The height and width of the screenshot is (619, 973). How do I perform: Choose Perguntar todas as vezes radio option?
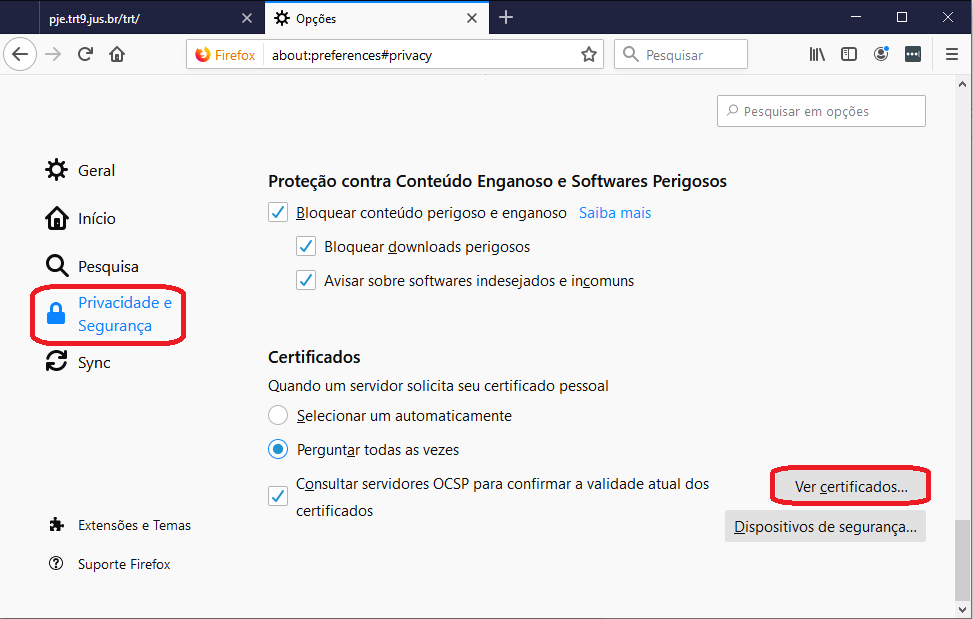pos(278,449)
